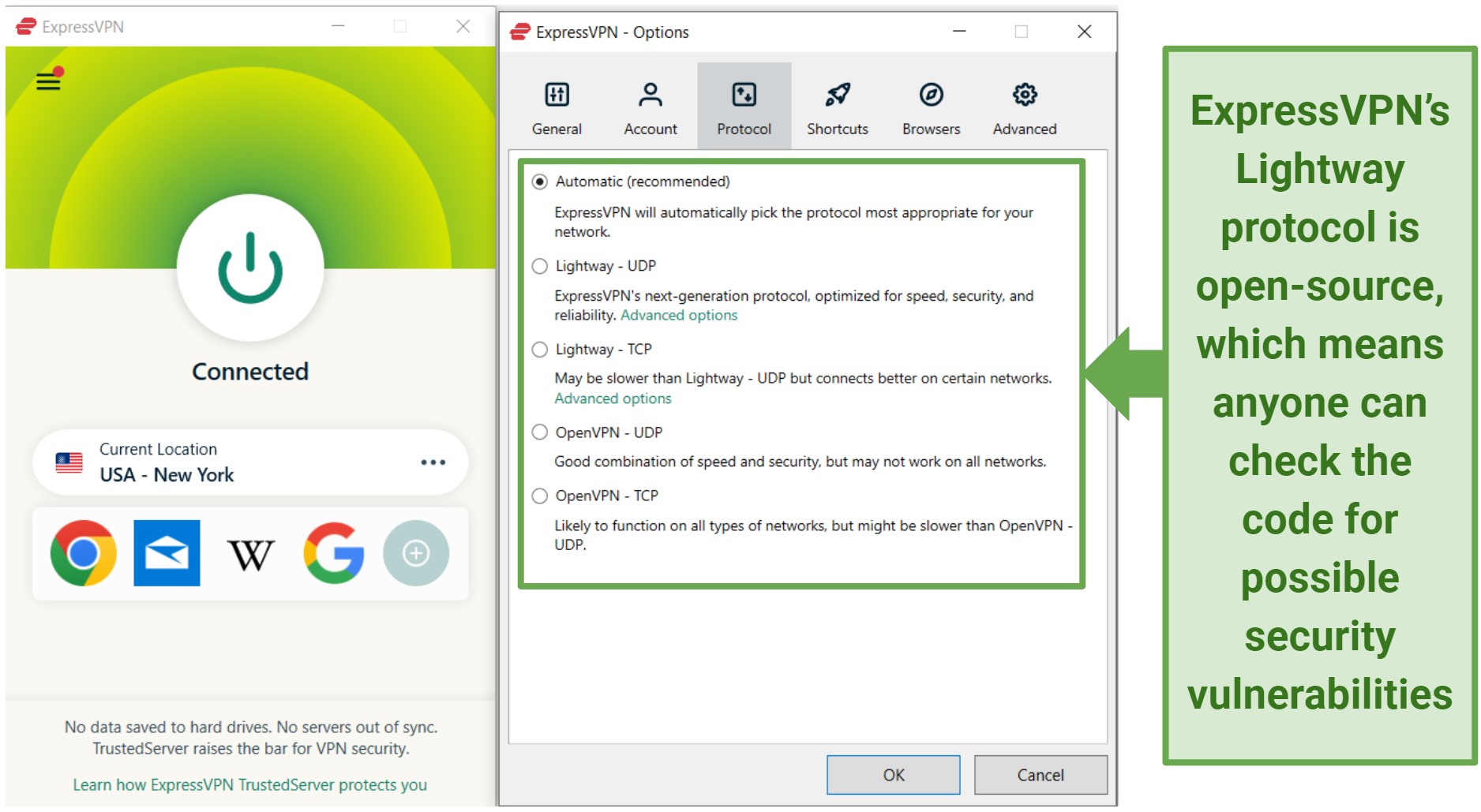Open Advanced options under Lightway - UDP
Image resolution: width=1481 pixels, height=812 pixels.
coord(679,316)
